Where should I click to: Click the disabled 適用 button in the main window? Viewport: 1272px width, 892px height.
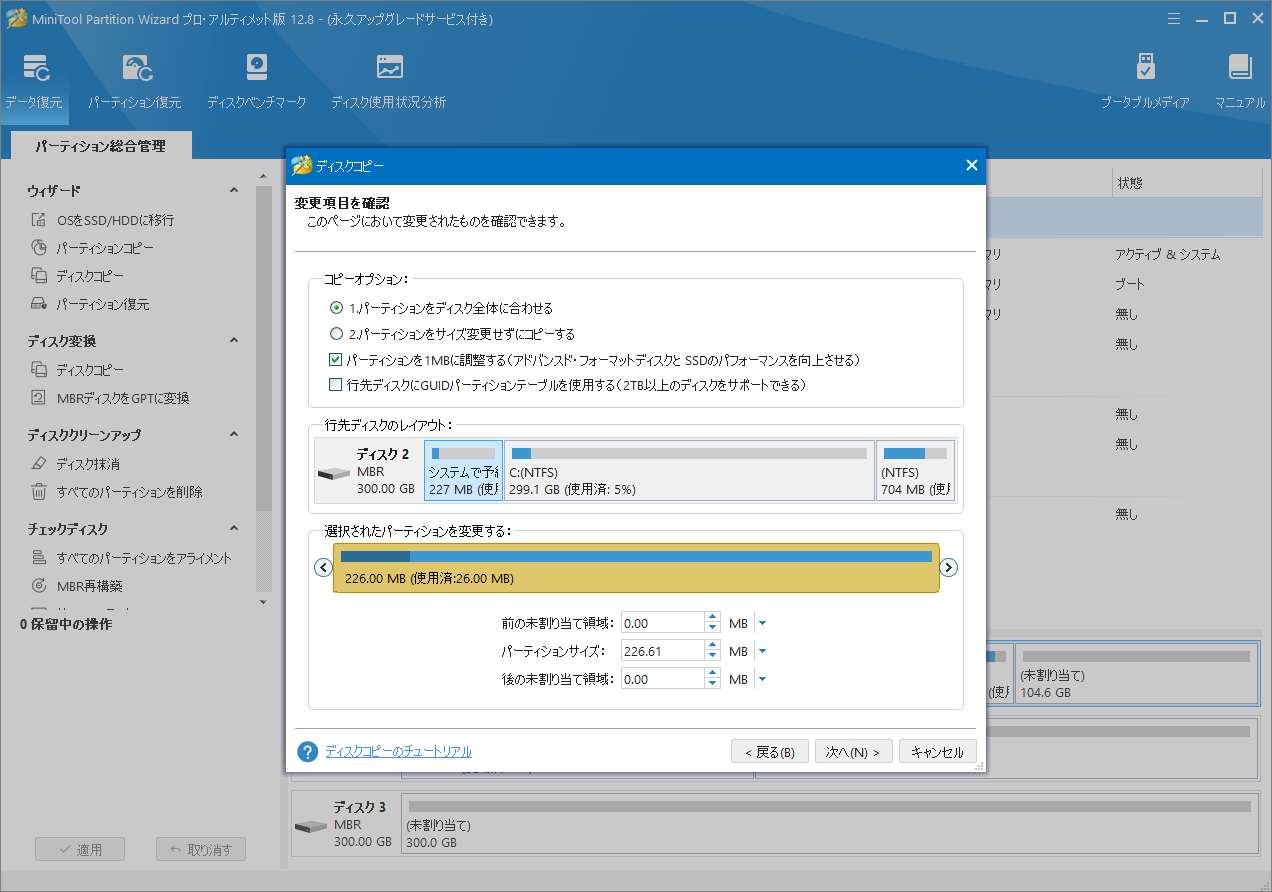click(80, 850)
